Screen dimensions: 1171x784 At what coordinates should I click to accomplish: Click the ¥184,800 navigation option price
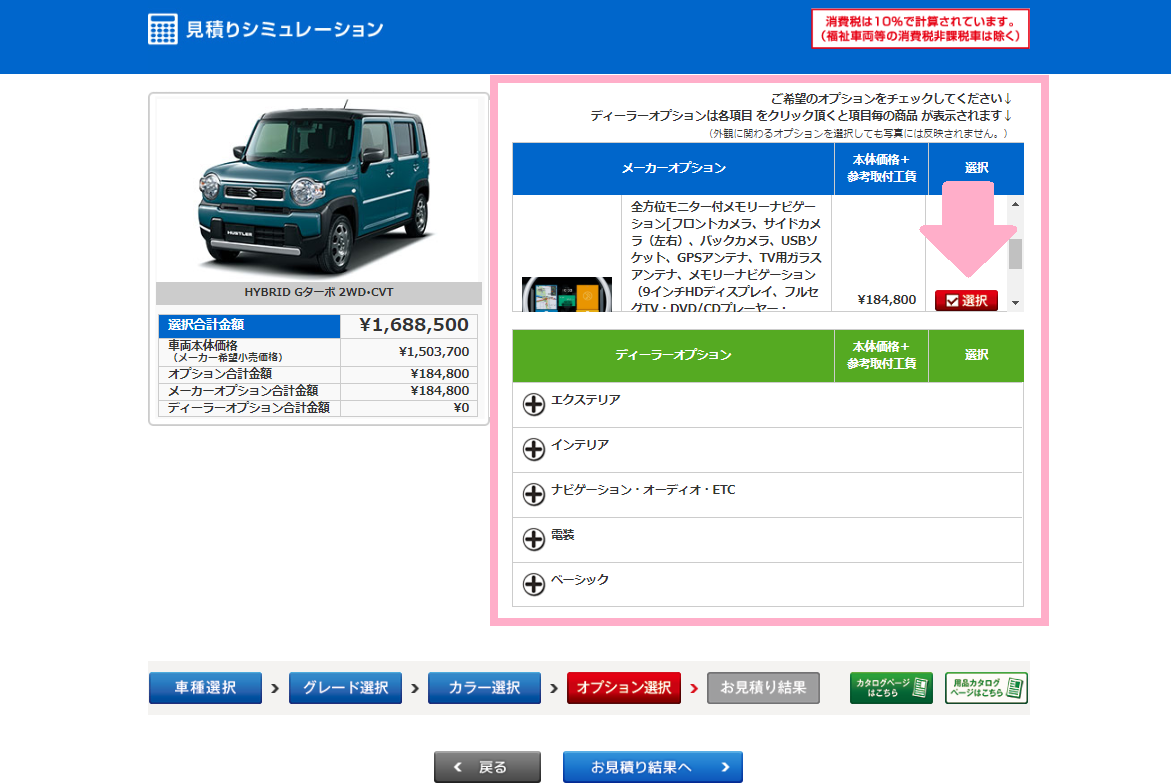886,299
